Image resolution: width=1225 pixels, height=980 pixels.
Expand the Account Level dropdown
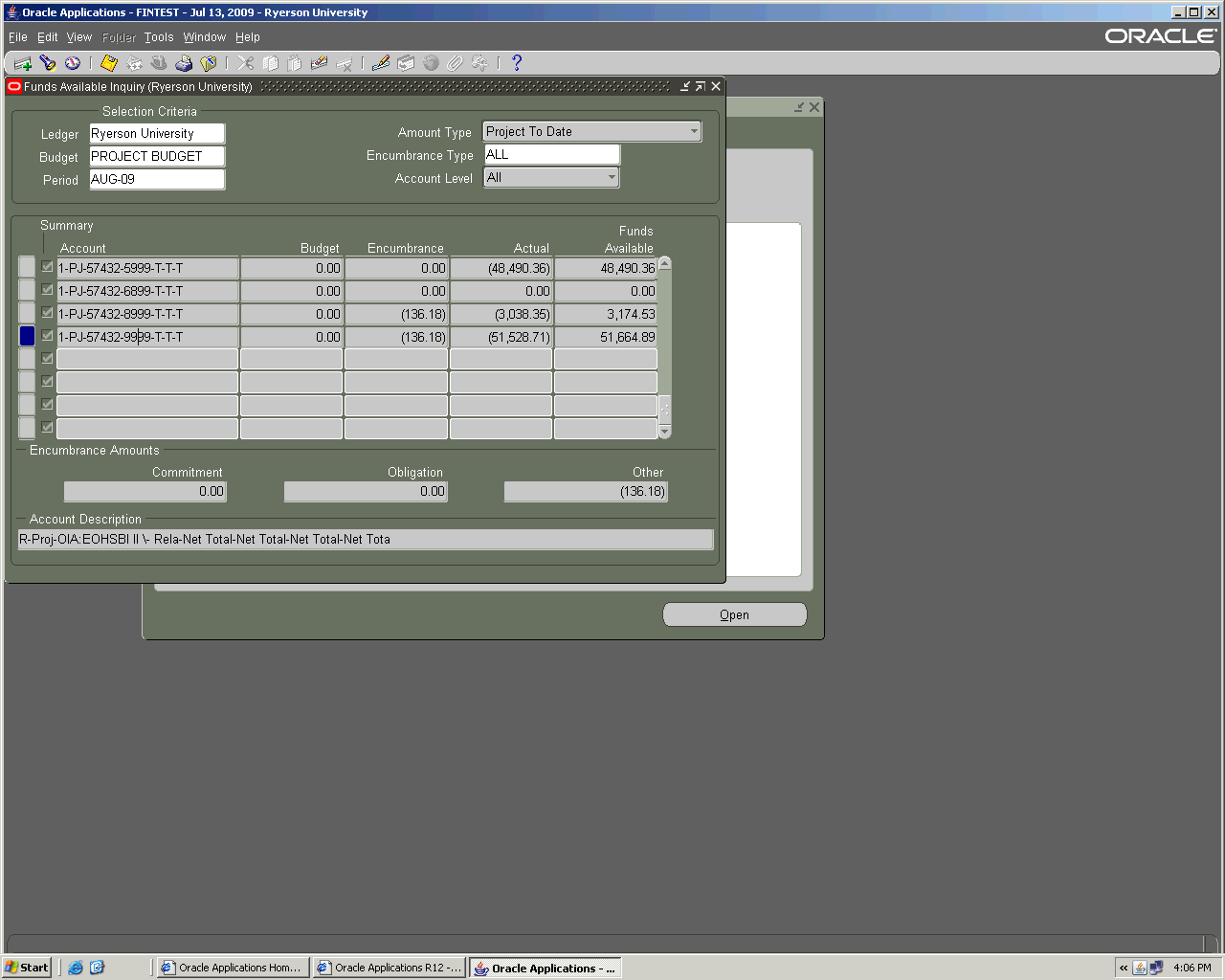612,177
